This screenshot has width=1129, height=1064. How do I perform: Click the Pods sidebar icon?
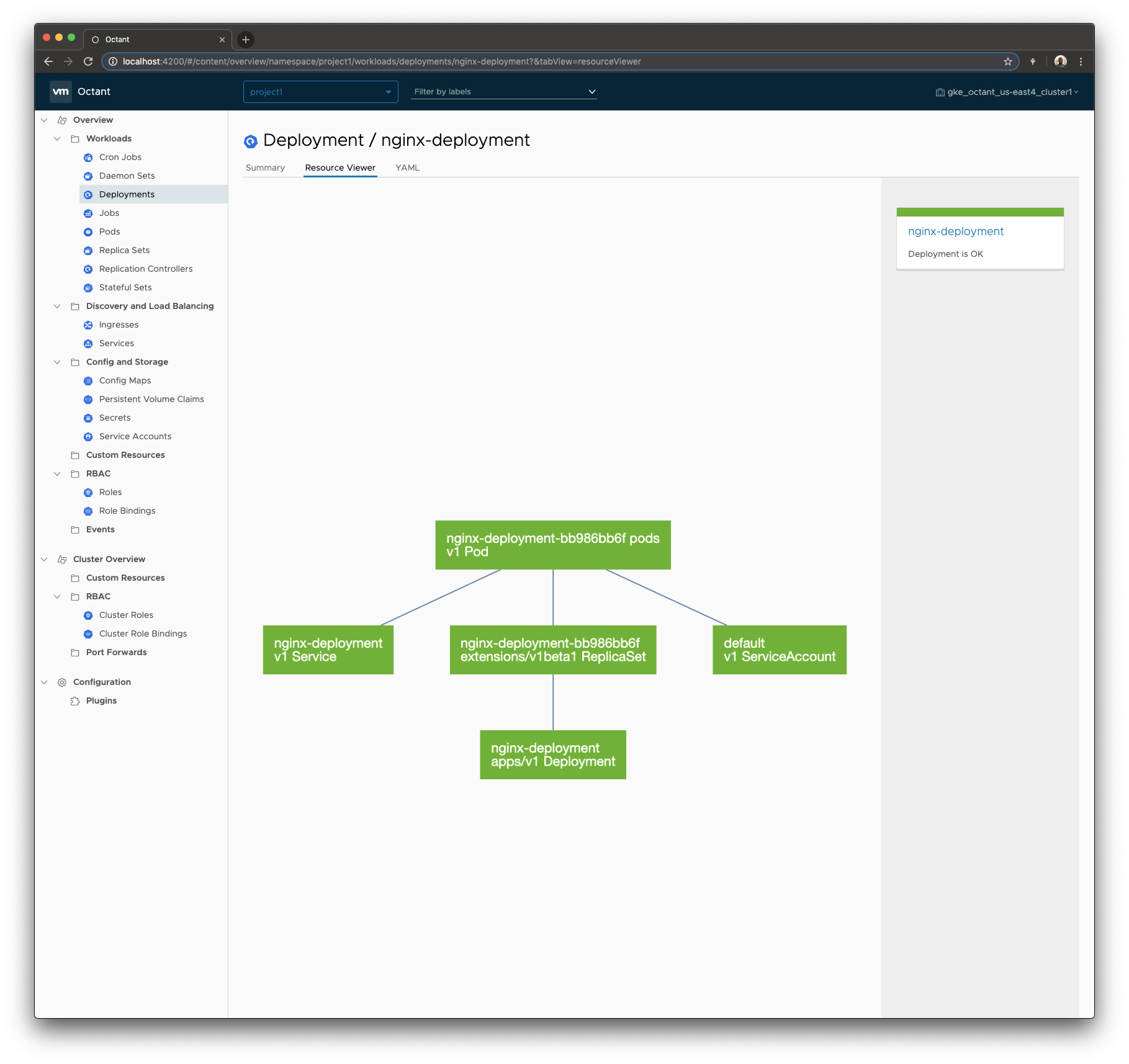click(88, 232)
